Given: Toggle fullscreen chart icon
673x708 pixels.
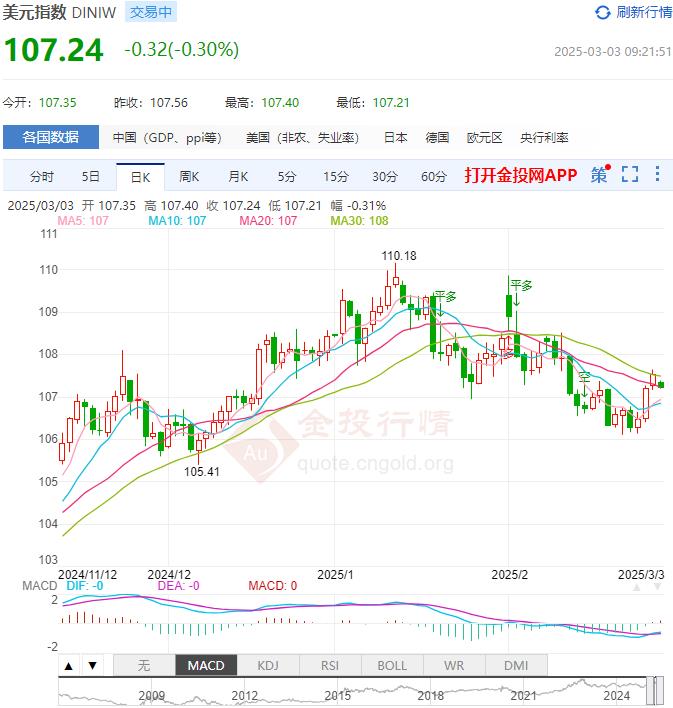Looking at the screenshot, I should click(x=630, y=174).
